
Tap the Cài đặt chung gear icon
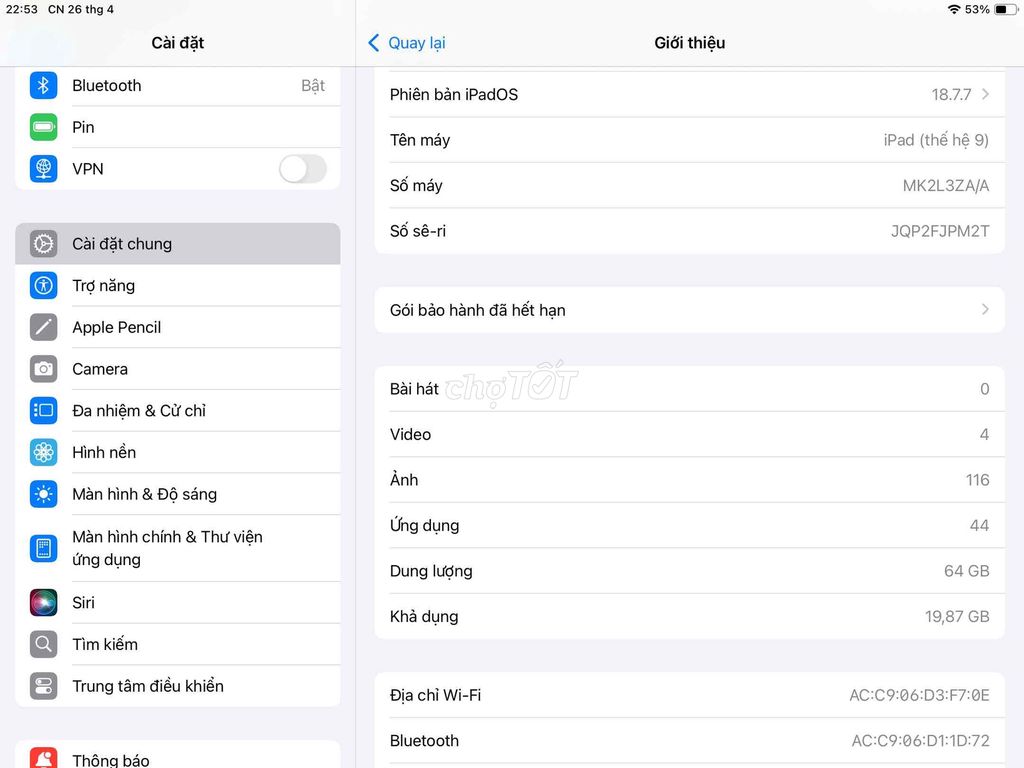[x=43, y=244]
